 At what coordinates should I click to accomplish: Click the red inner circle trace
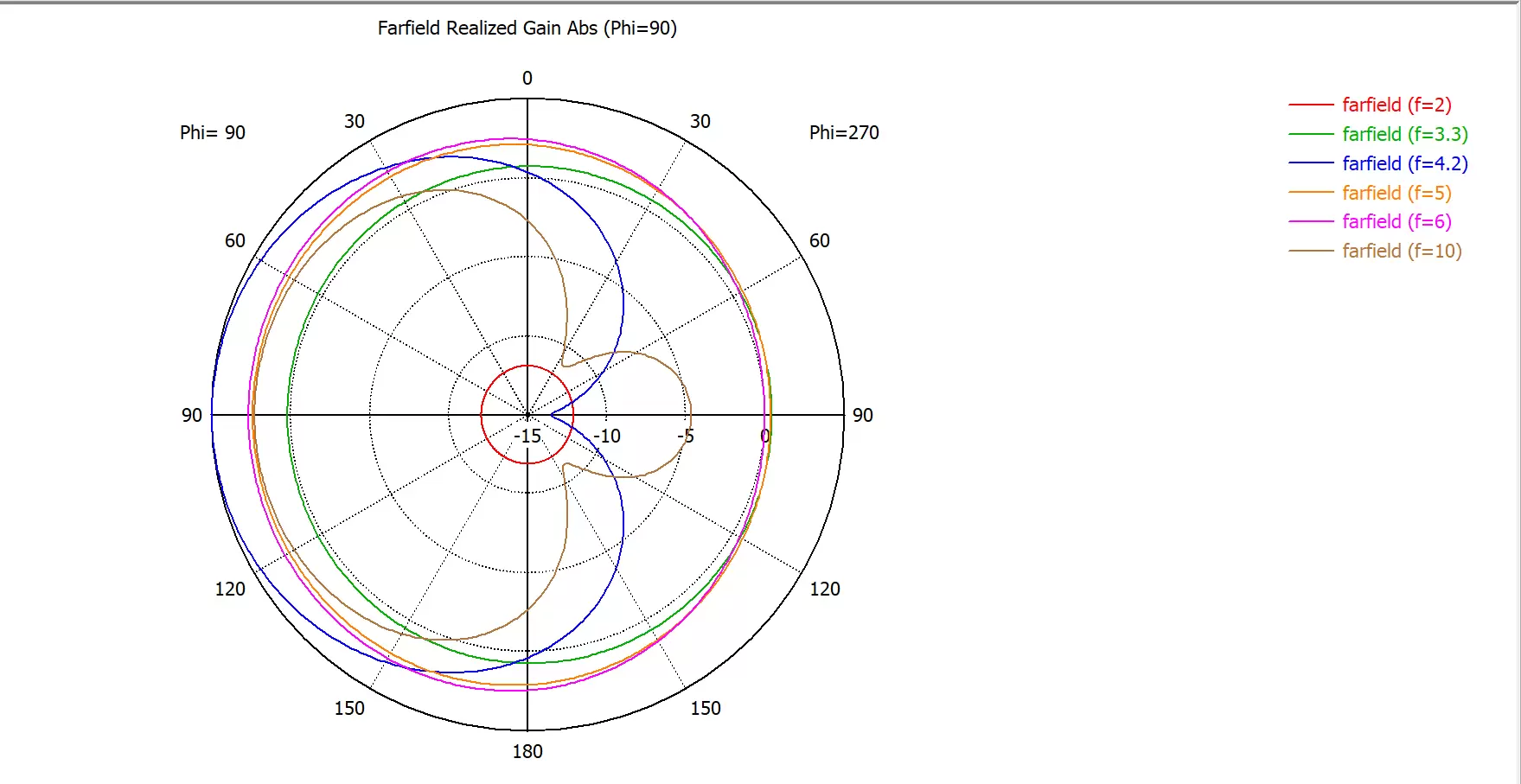click(527, 367)
